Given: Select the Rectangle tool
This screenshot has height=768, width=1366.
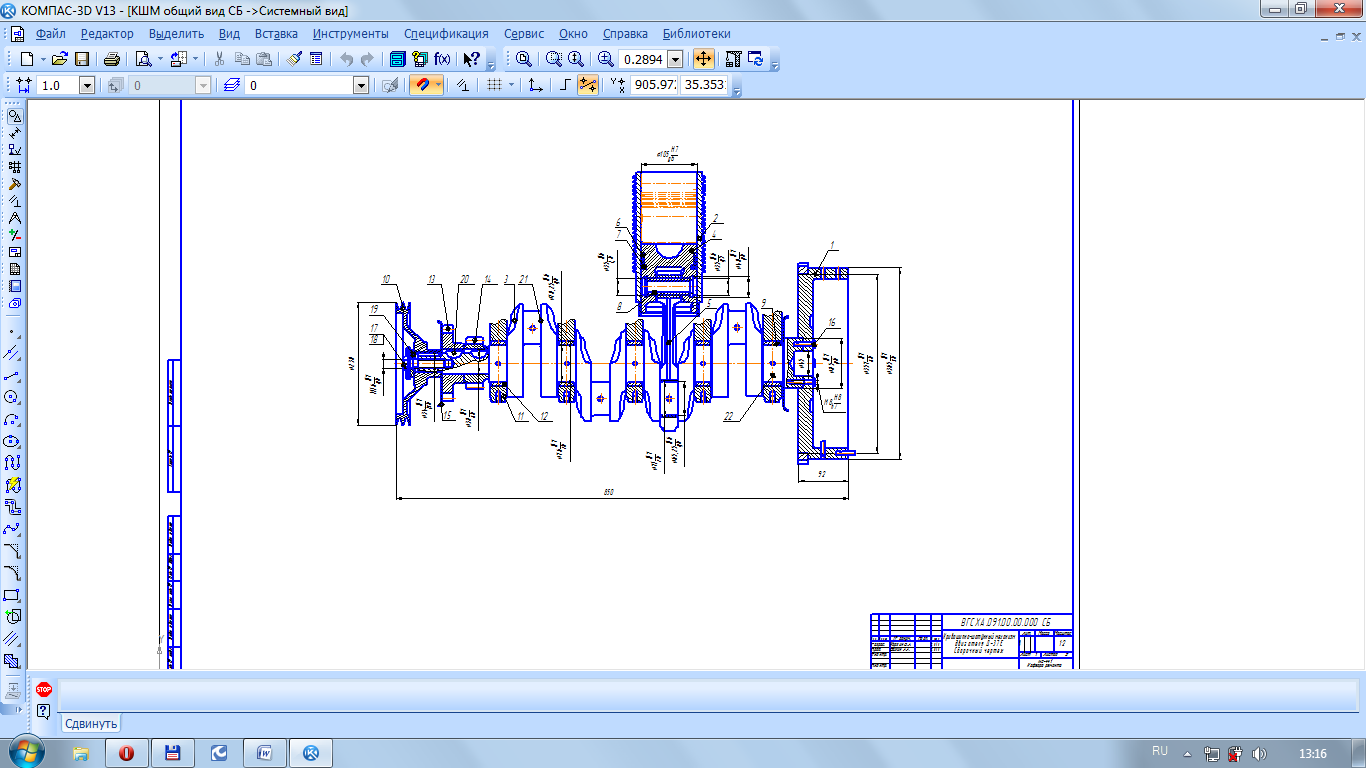Looking at the screenshot, I should pyautogui.click(x=13, y=595).
